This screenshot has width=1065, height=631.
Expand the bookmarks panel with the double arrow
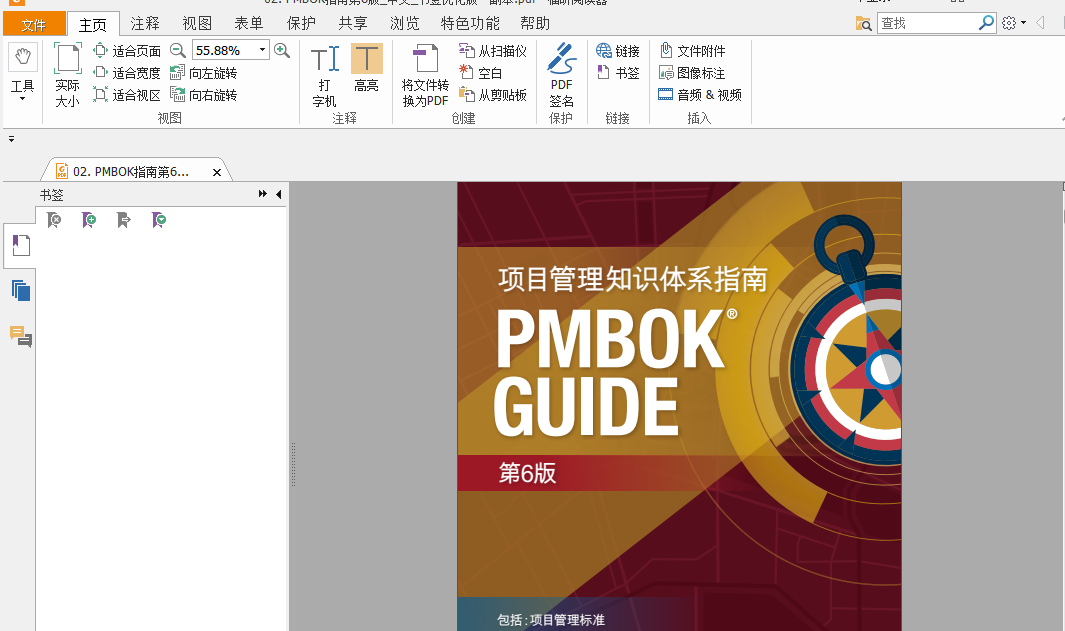(x=263, y=194)
